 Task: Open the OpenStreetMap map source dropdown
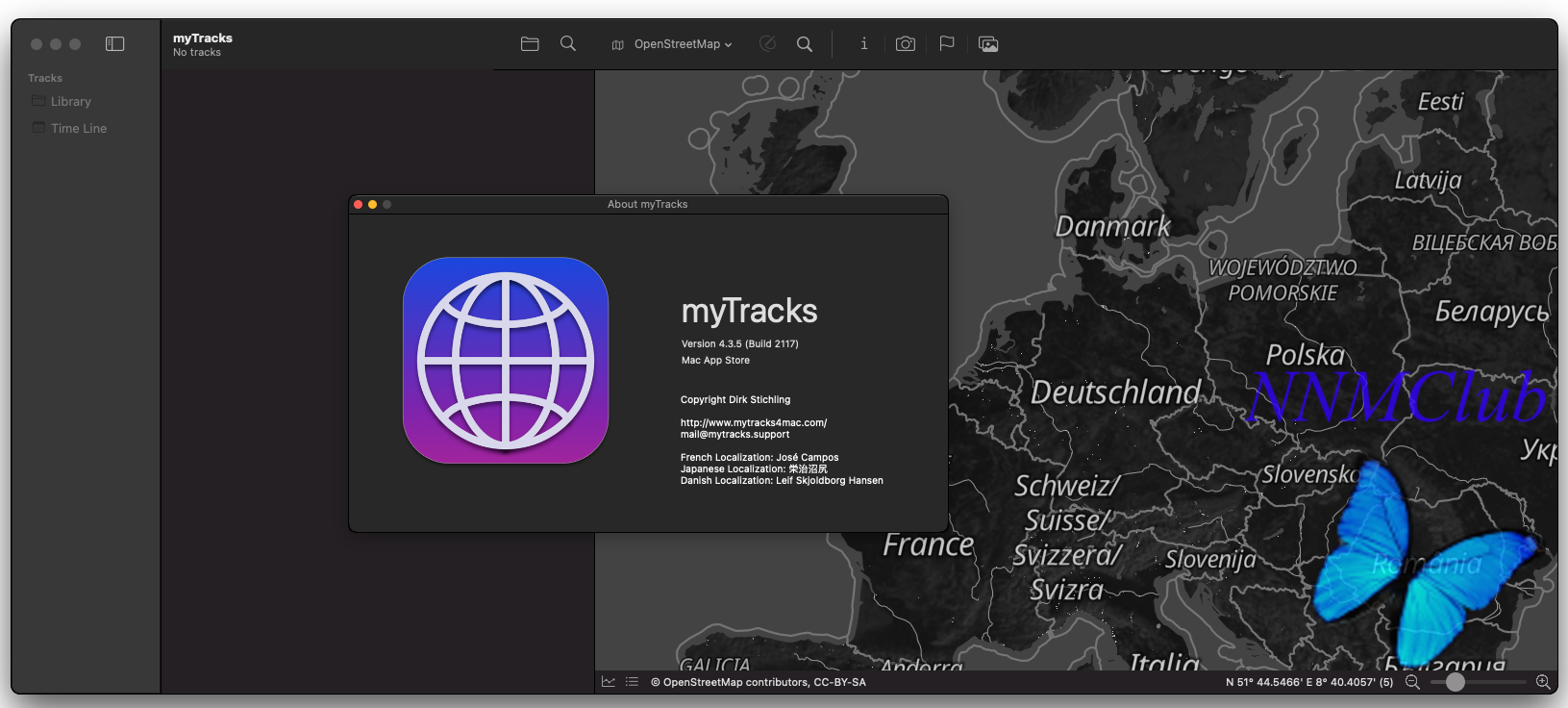click(672, 44)
